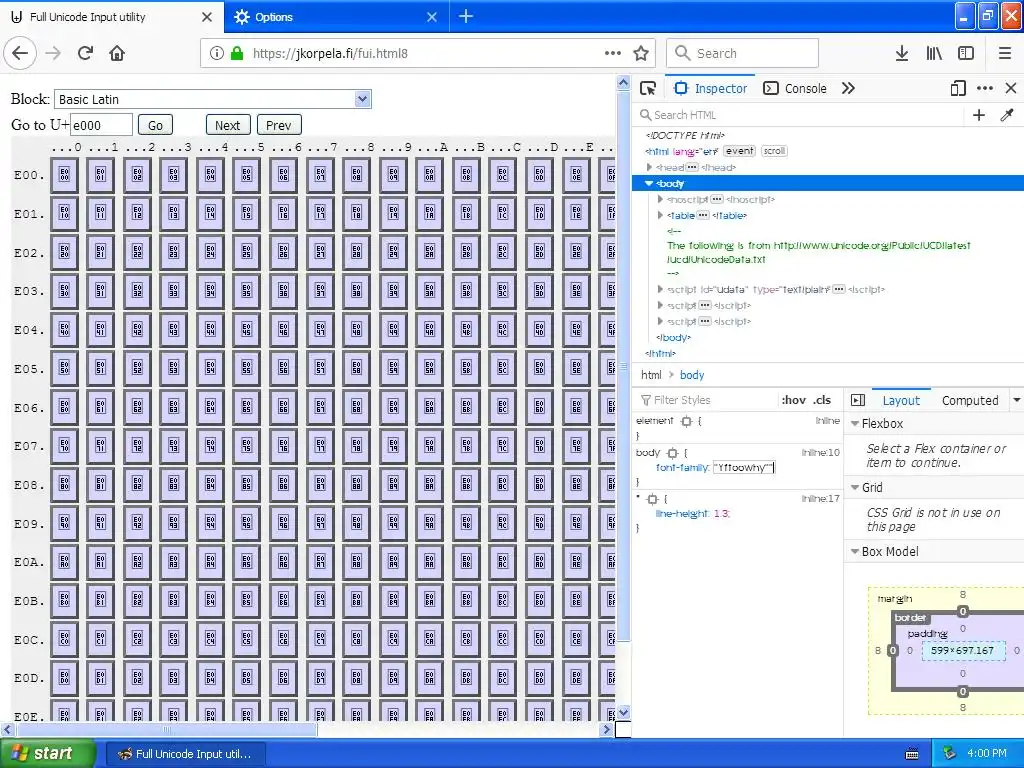1024x768 pixels.
Task: Open the Firefox hamburger menu
Action: pyautogui.click(x=1005, y=54)
